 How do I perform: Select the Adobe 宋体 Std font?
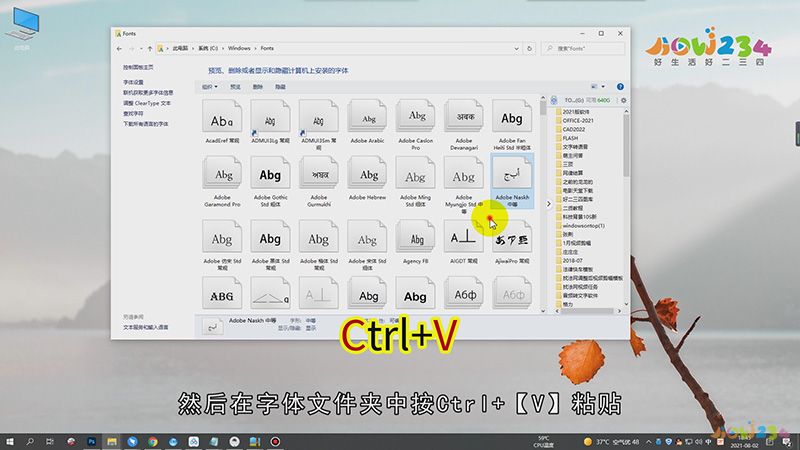pyautogui.click(x=367, y=237)
